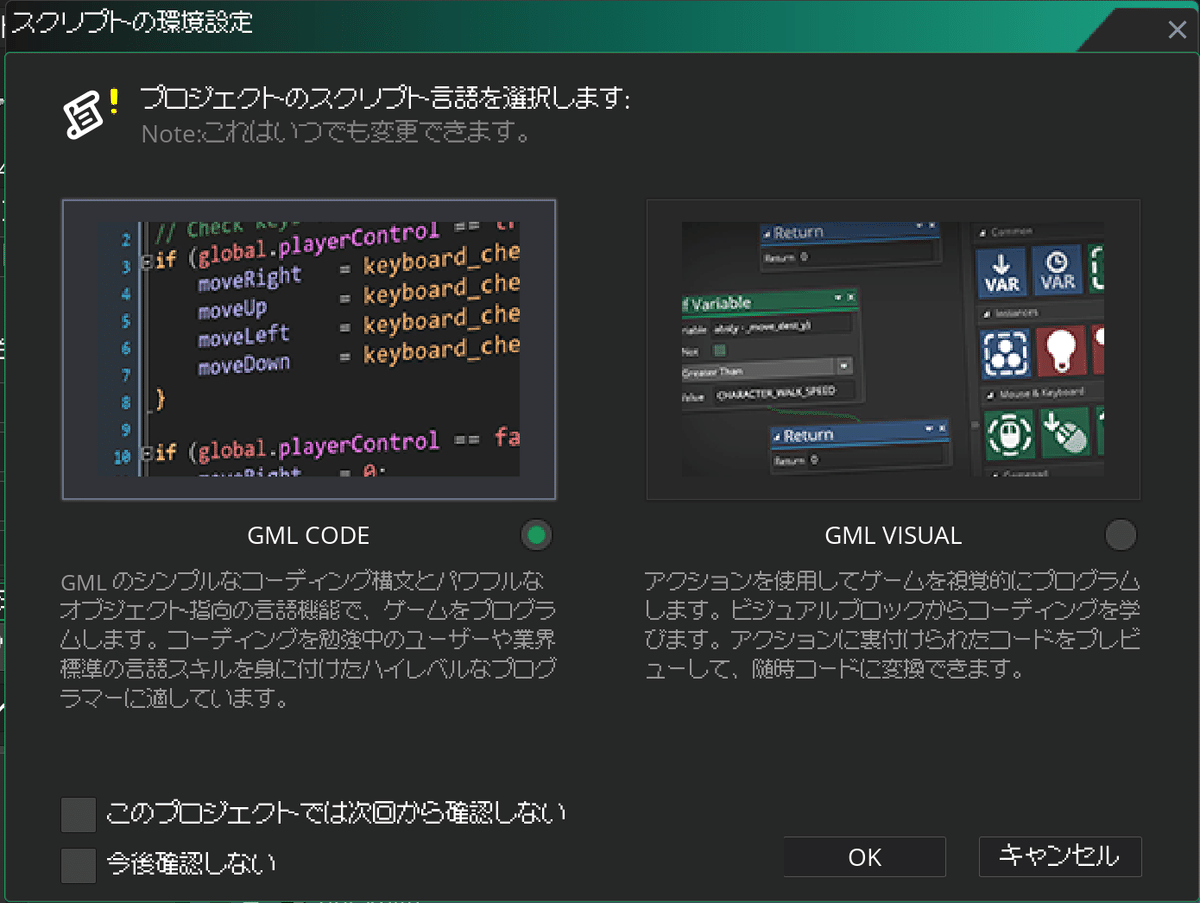Click the white lightbulb create icon in Instances row
1200x903 pixels.
[1062, 352]
